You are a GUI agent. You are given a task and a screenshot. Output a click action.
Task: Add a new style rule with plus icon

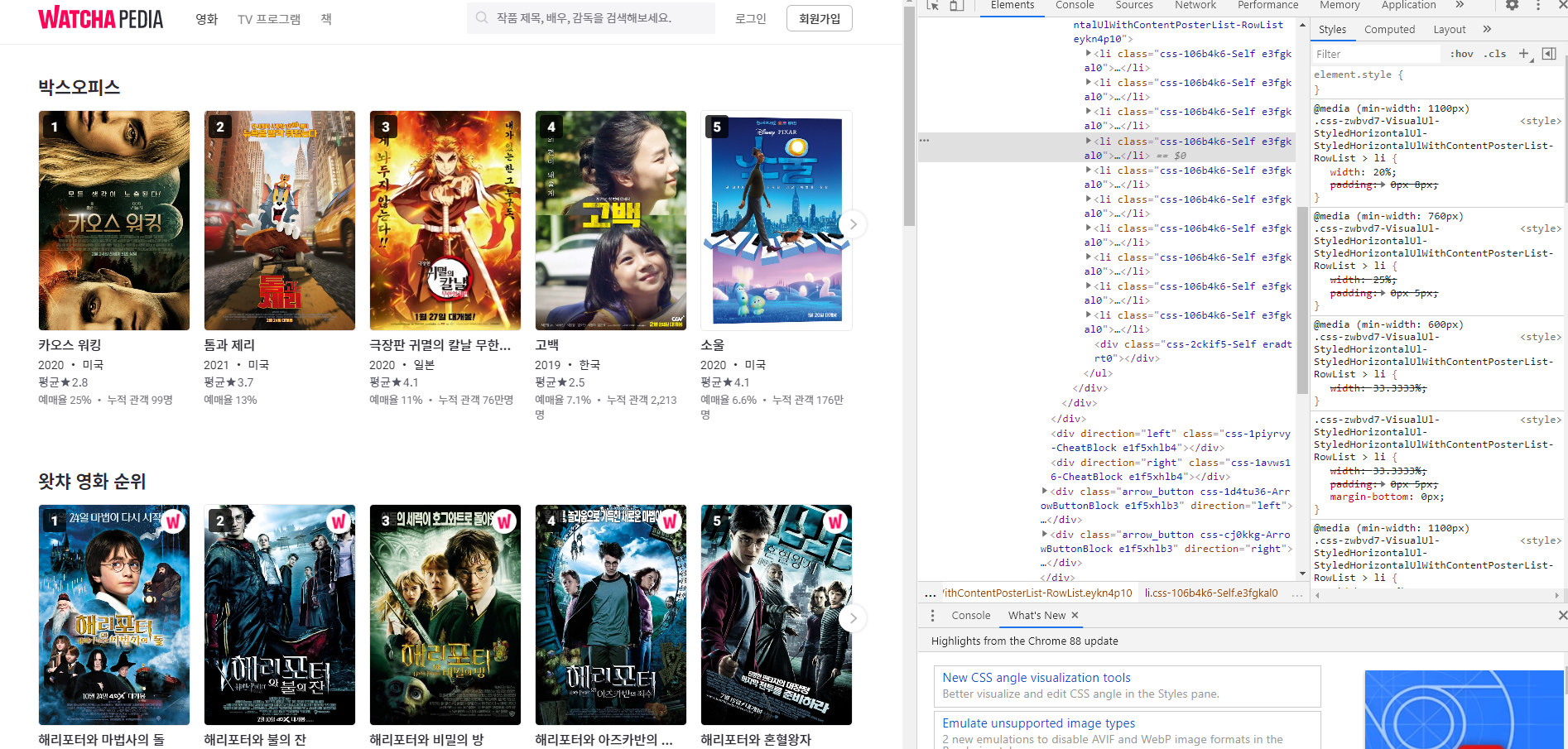(x=1523, y=54)
